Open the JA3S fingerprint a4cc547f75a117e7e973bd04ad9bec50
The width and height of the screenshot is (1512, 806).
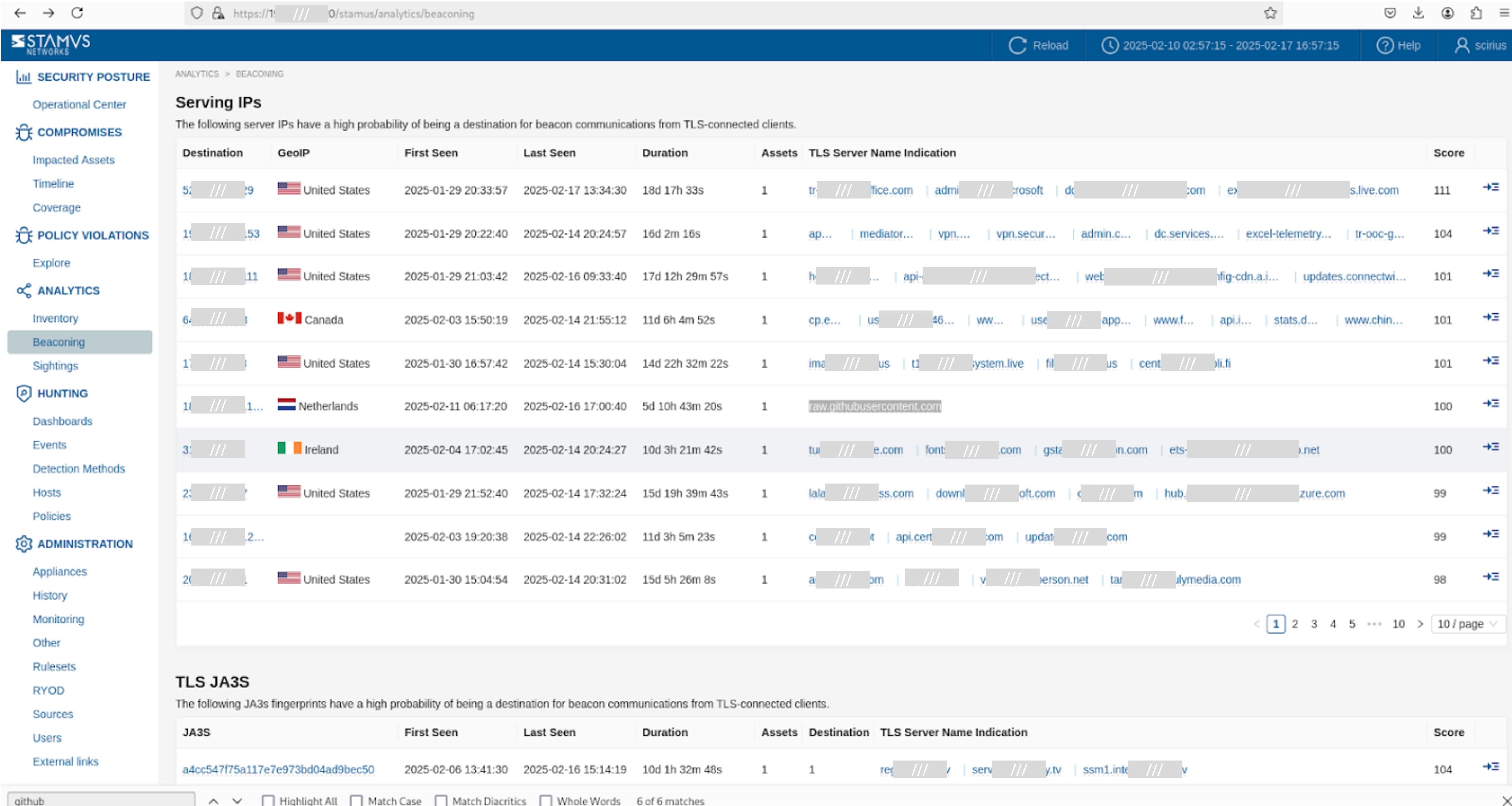278,770
